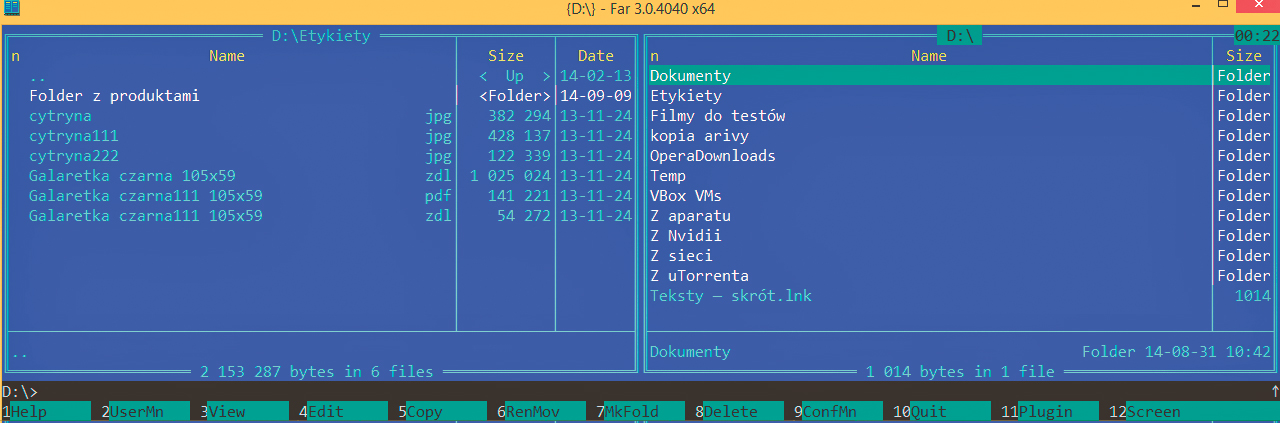Click Copy in the bottom key bar
Image resolution: width=1280 pixels, height=423 pixels.
pos(445,411)
